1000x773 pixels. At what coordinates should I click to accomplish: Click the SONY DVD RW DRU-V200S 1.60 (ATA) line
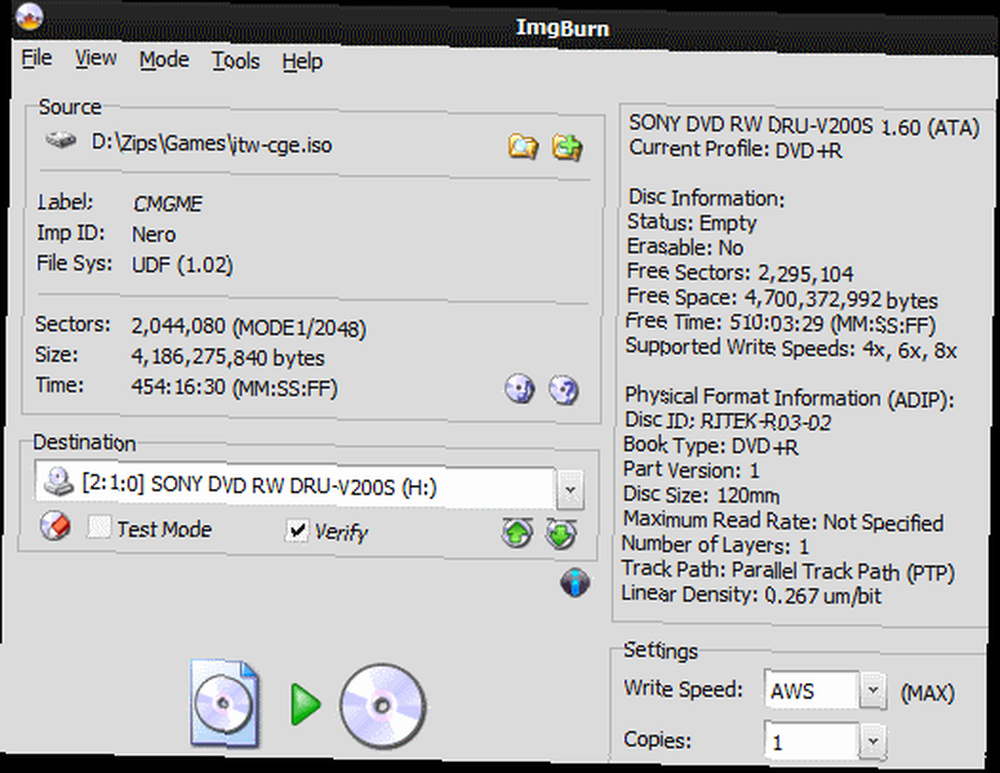[x=804, y=126]
